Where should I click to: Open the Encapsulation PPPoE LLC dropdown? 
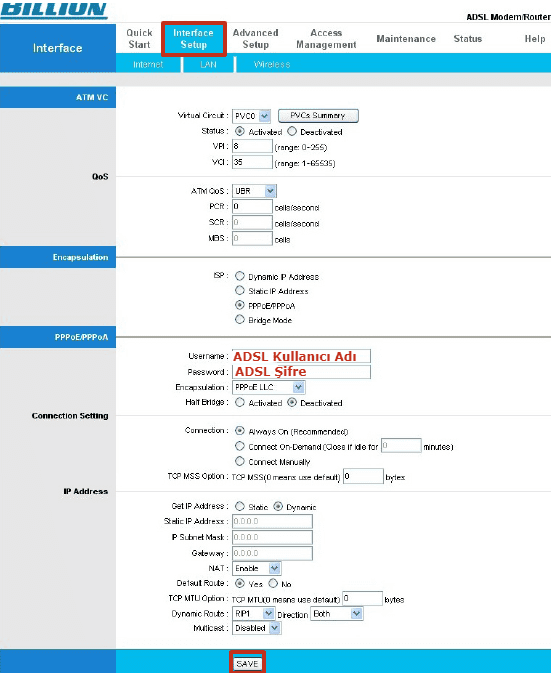[x=269, y=387]
